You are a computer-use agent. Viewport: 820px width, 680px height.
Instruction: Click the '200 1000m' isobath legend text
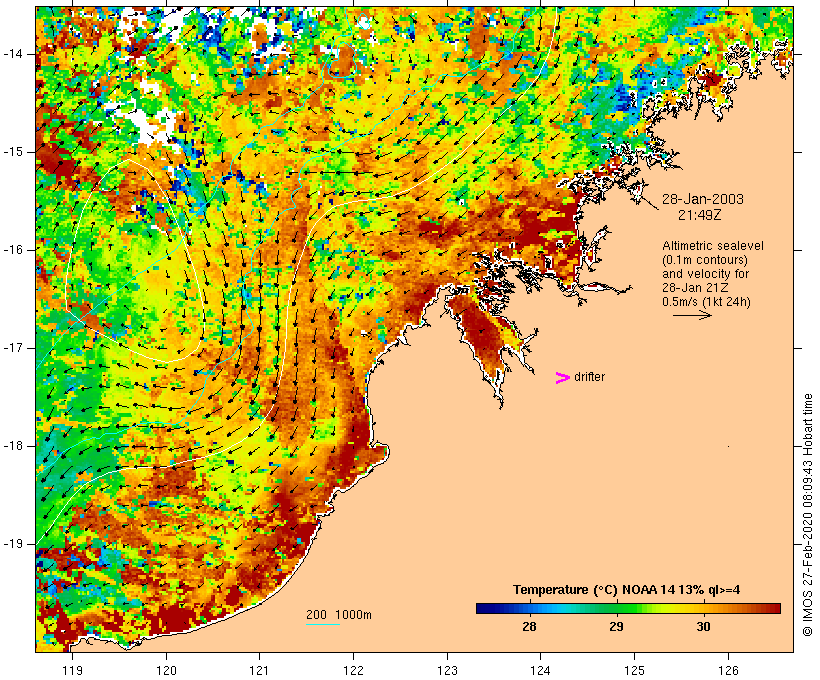[x=339, y=615]
